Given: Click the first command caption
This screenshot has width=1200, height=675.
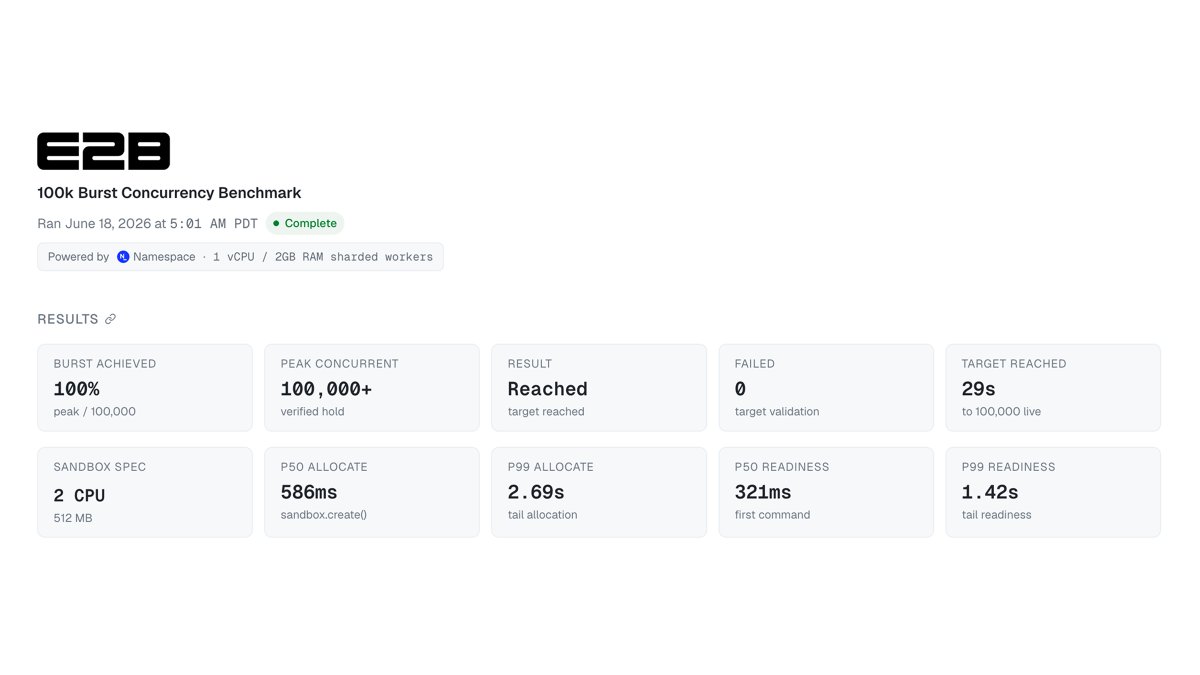Looking at the screenshot, I should (x=773, y=515).
